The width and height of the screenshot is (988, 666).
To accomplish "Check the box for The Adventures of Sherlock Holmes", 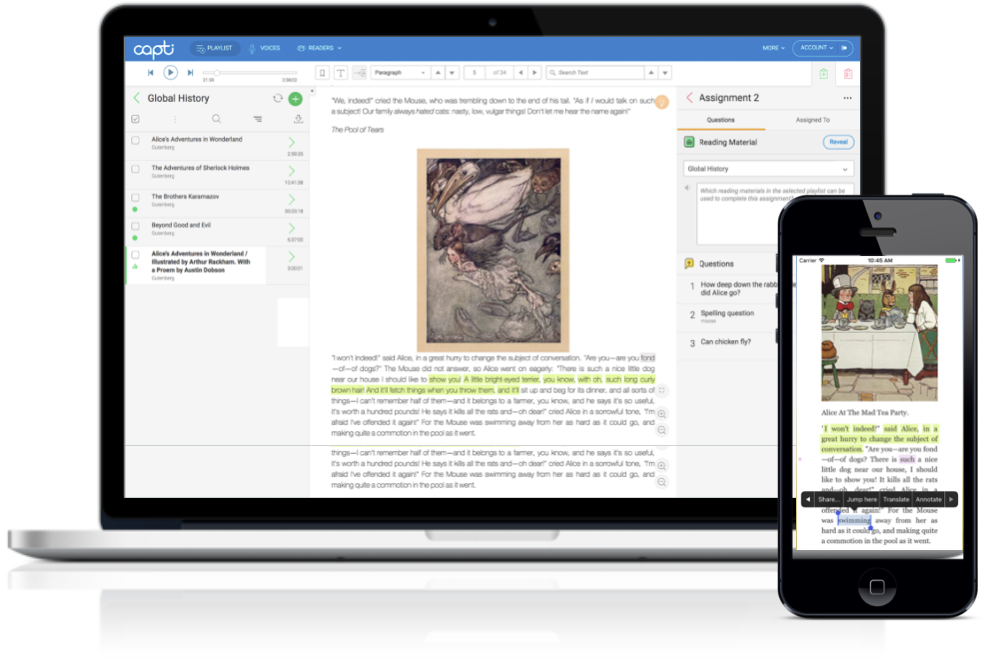I will pyautogui.click(x=135, y=169).
